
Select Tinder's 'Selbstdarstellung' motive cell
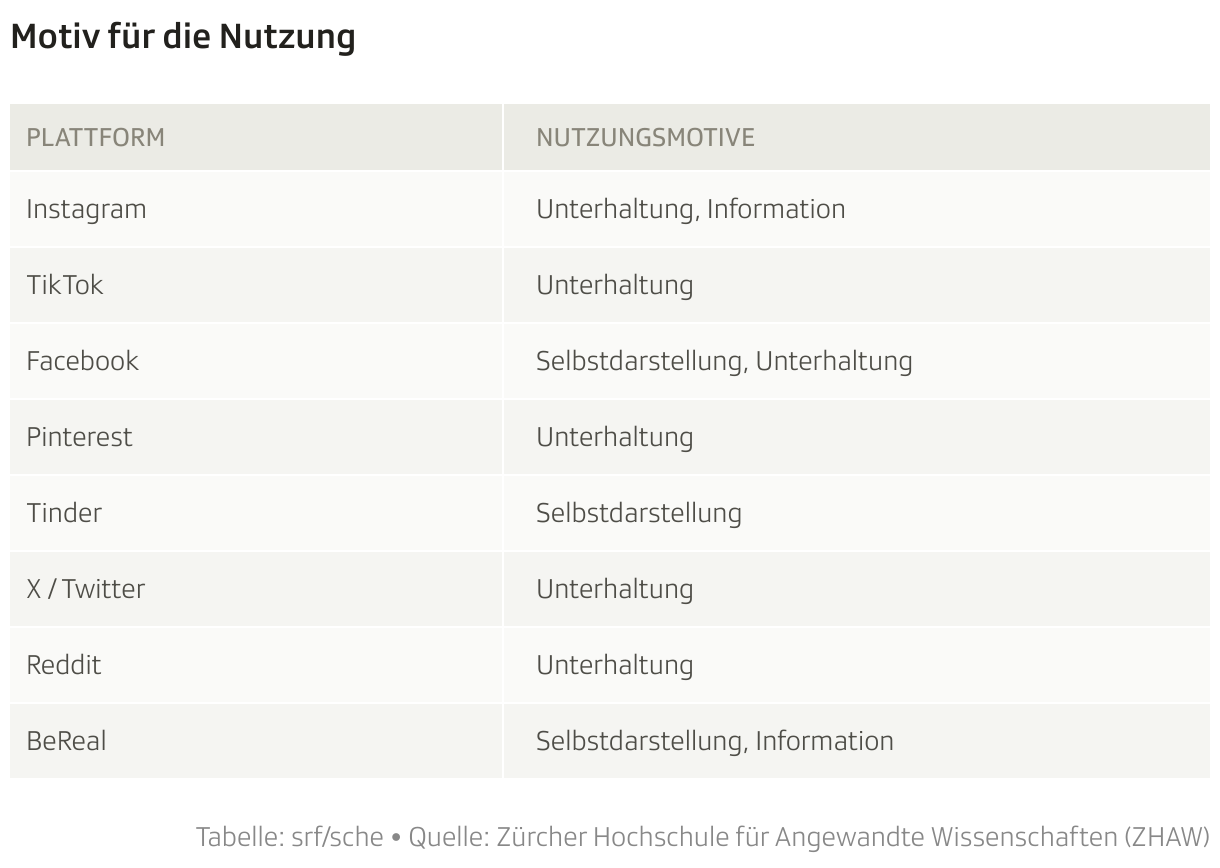click(857, 513)
